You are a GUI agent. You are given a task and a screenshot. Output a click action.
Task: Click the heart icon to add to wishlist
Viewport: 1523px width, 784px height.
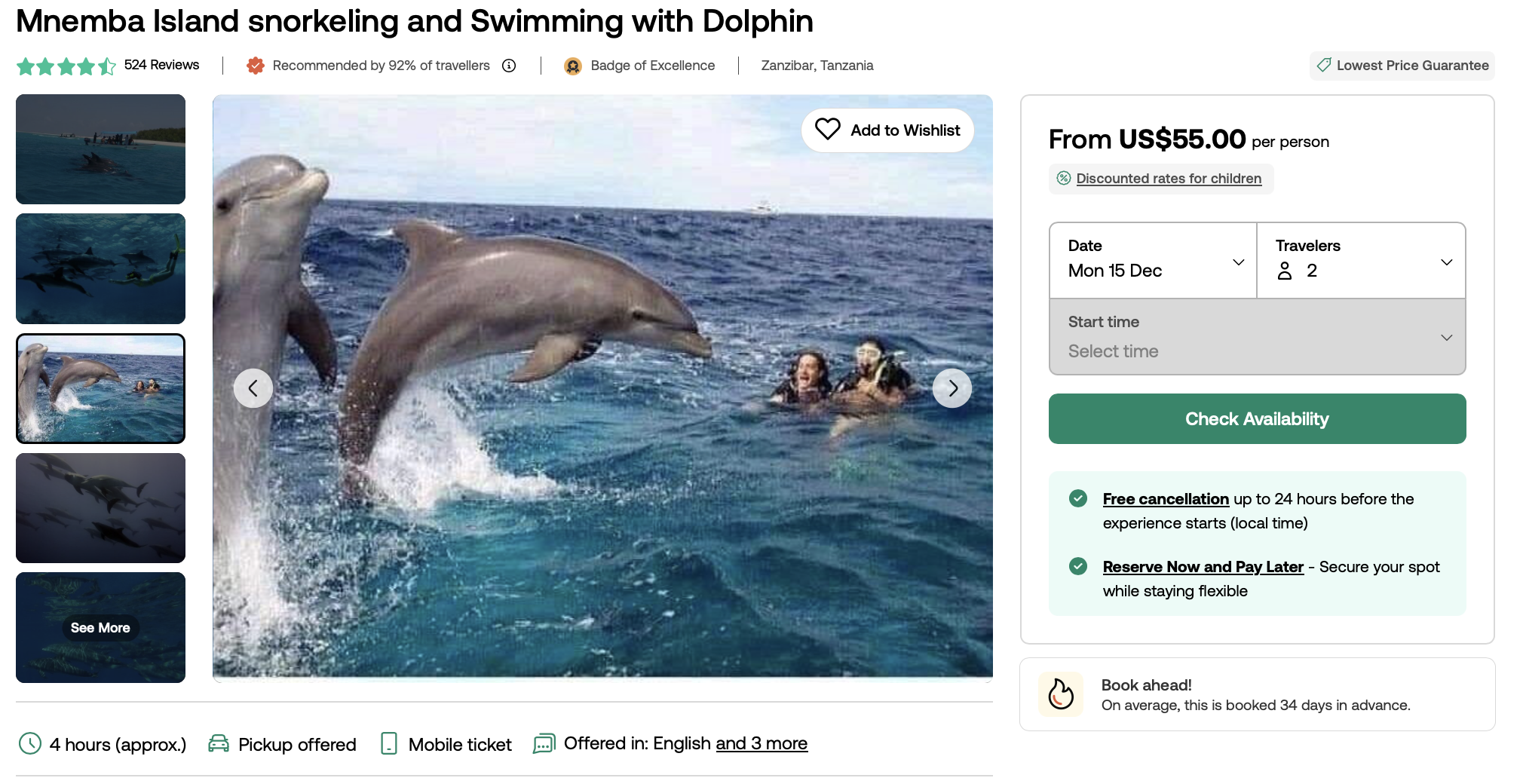coord(827,130)
